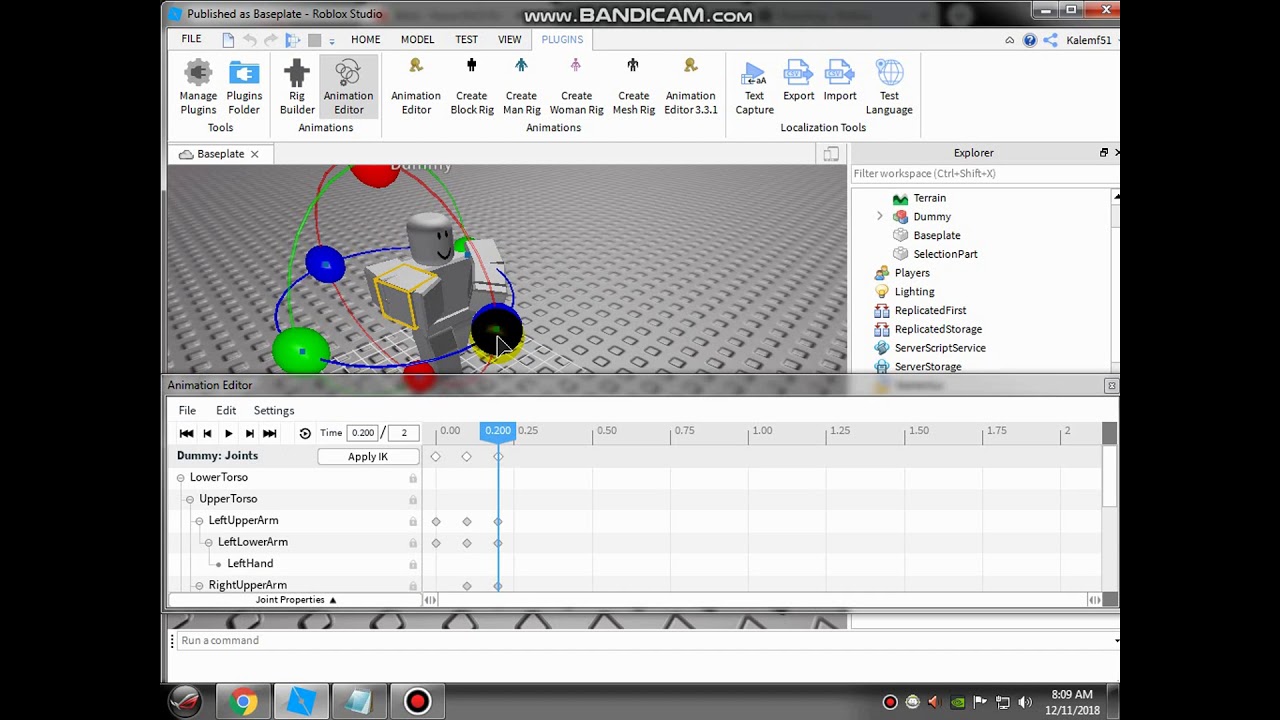Viewport: 1280px width, 720px height.
Task: Toggle lock on UpperTorso joint
Action: coord(412,499)
